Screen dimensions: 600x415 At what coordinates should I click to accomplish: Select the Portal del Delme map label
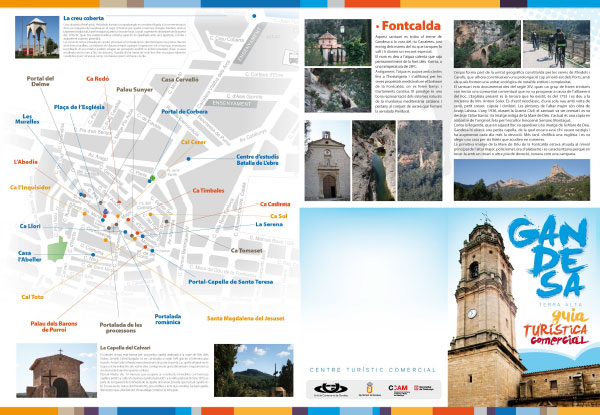click(40, 83)
